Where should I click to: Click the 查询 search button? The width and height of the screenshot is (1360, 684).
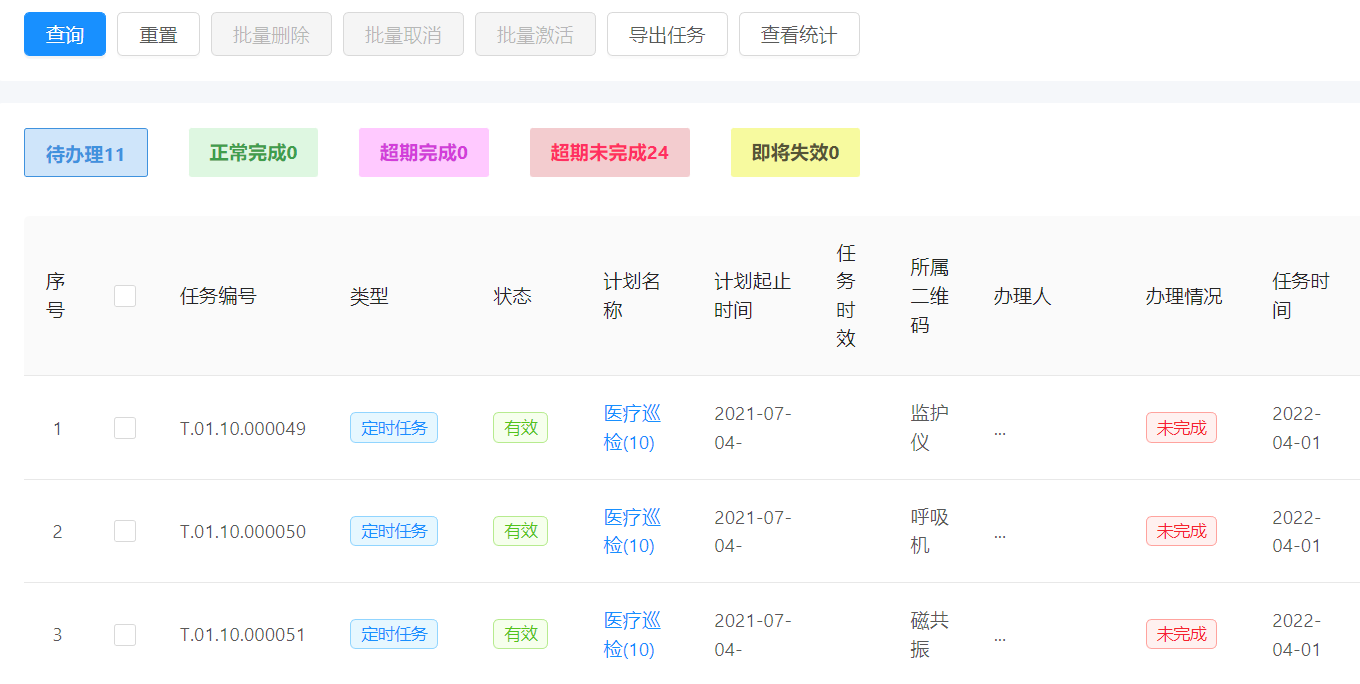pos(64,33)
